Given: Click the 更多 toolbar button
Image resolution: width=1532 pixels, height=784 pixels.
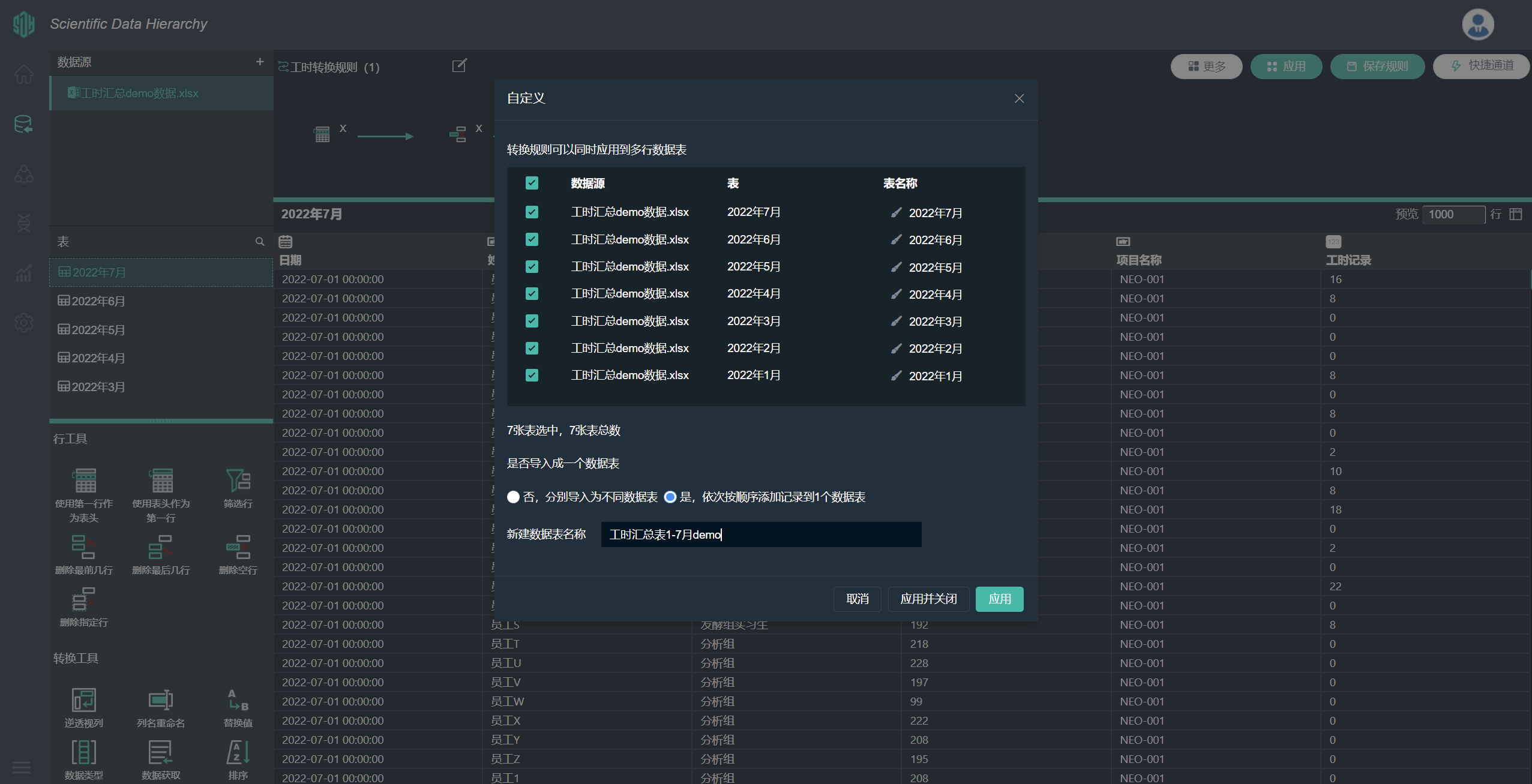Looking at the screenshot, I should (1206, 66).
